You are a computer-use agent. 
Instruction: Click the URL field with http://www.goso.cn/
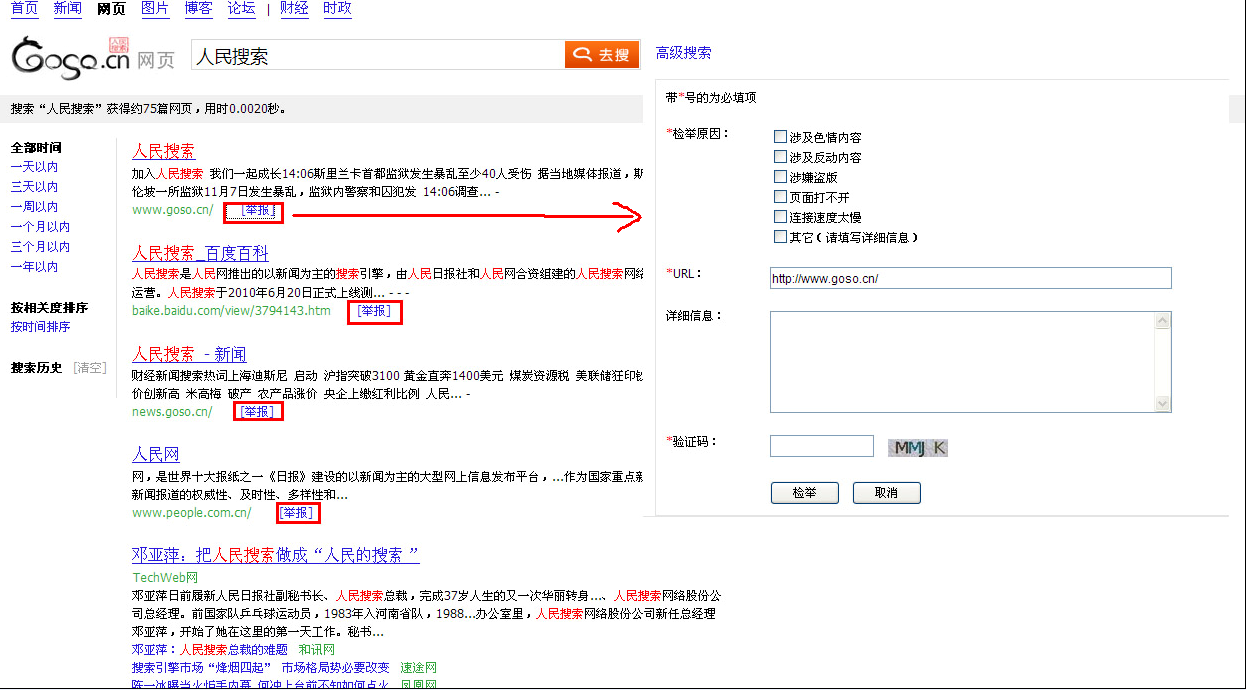(970, 278)
